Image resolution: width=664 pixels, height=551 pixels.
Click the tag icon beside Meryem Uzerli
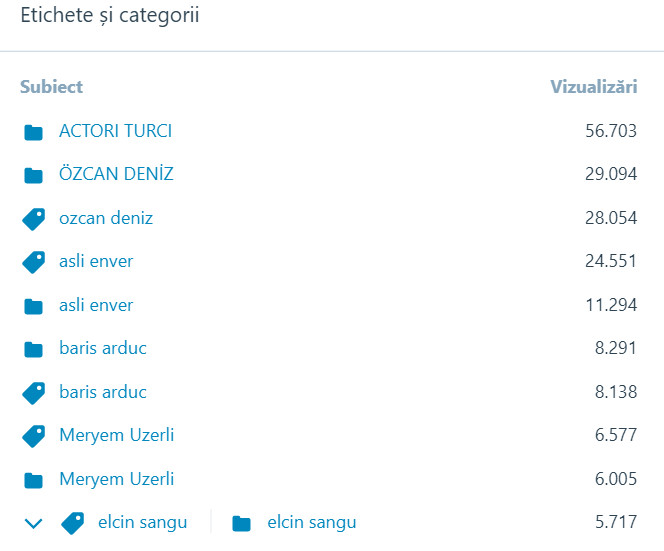34,436
